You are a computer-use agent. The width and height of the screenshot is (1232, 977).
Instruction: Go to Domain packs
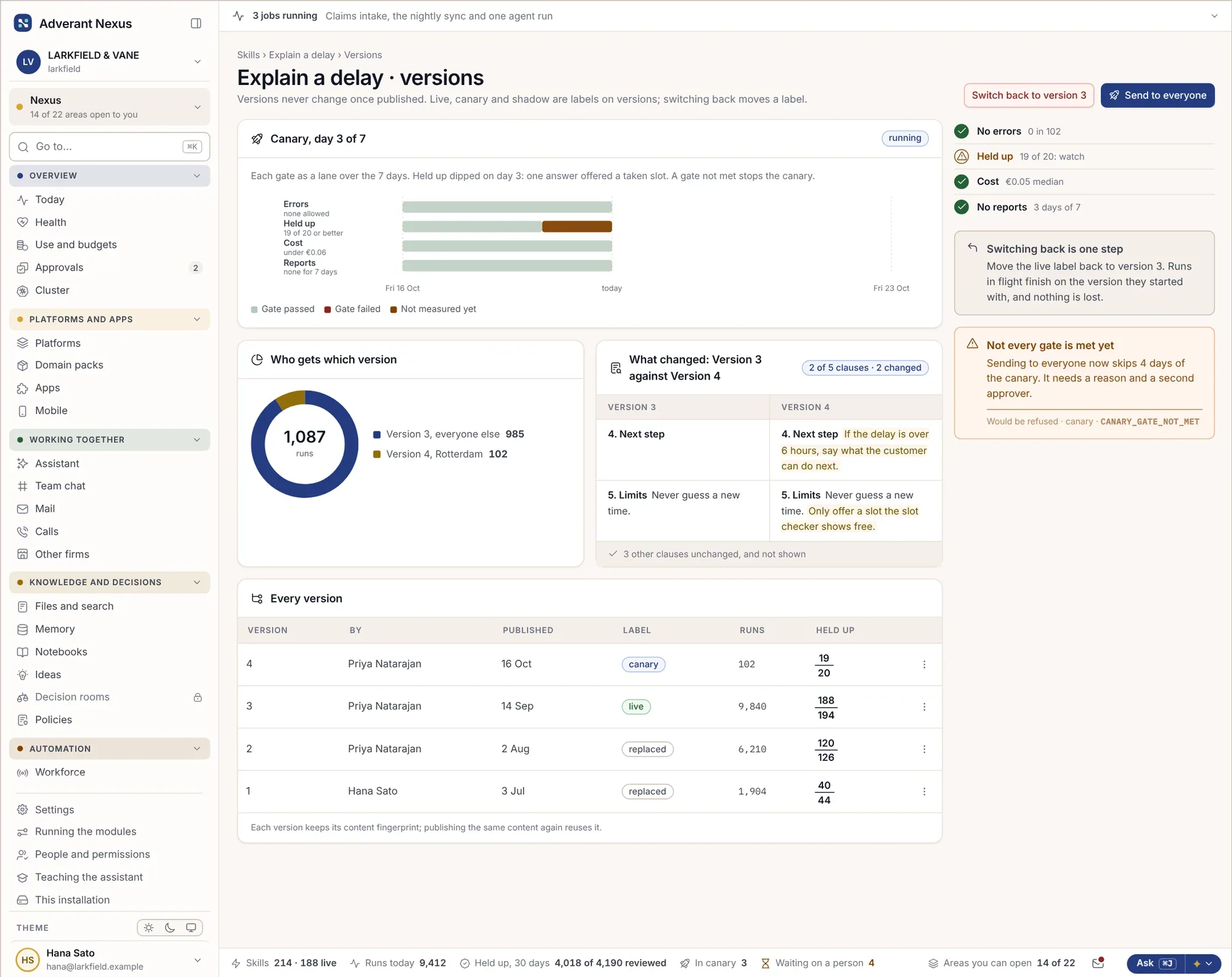click(110, 365)
